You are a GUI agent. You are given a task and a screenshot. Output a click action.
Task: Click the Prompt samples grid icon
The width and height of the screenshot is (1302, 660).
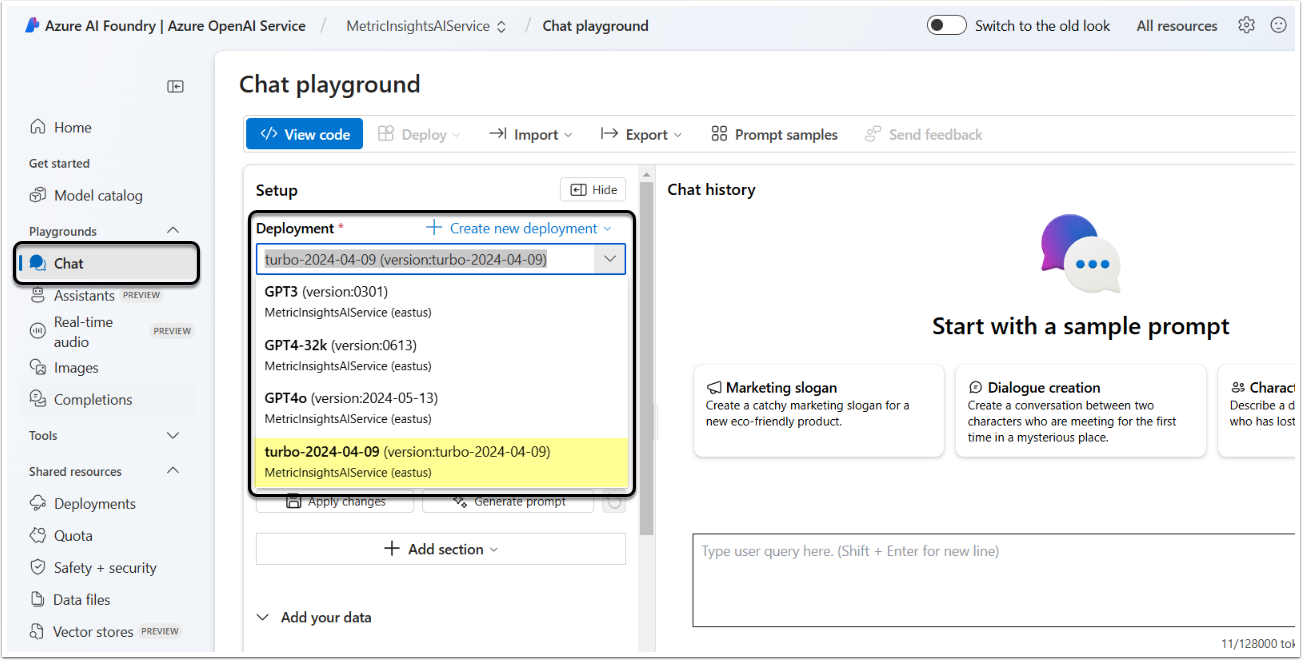[719, 134]
